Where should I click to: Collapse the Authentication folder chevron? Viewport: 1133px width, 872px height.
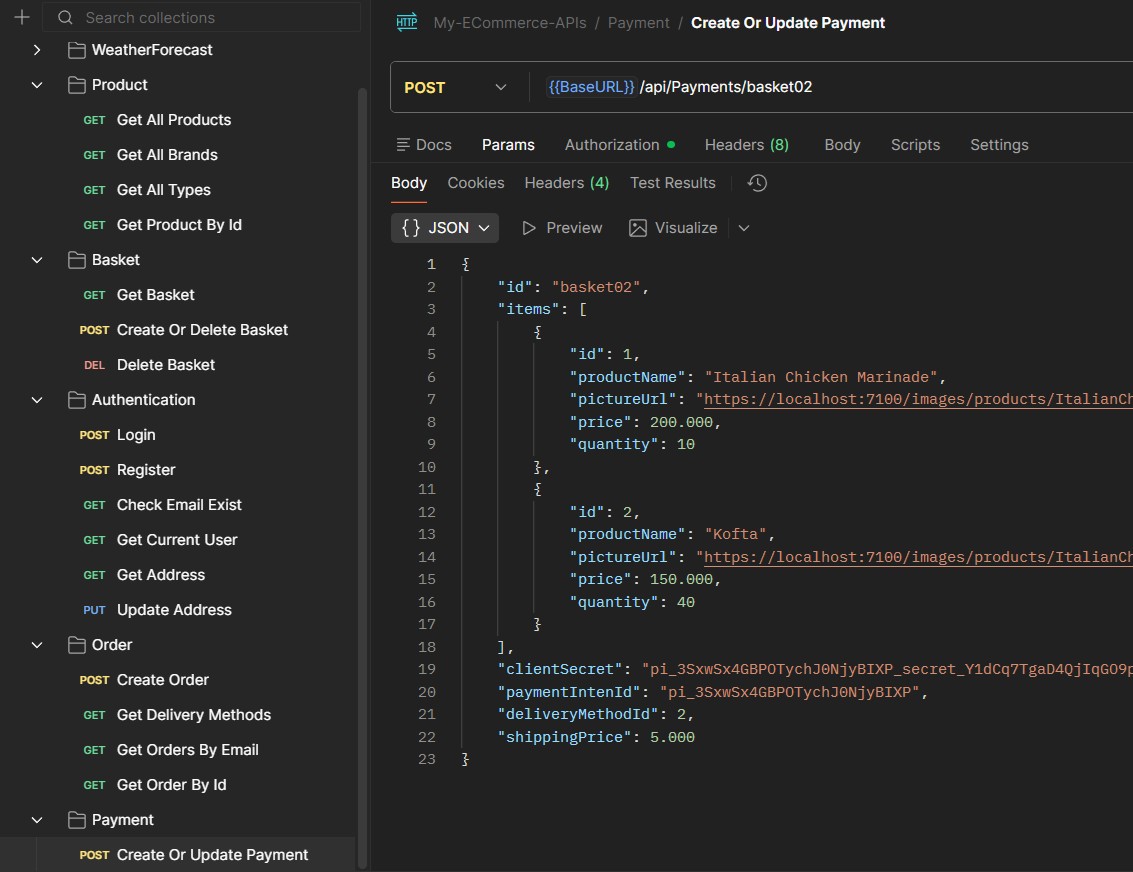[x=37, y=400]
